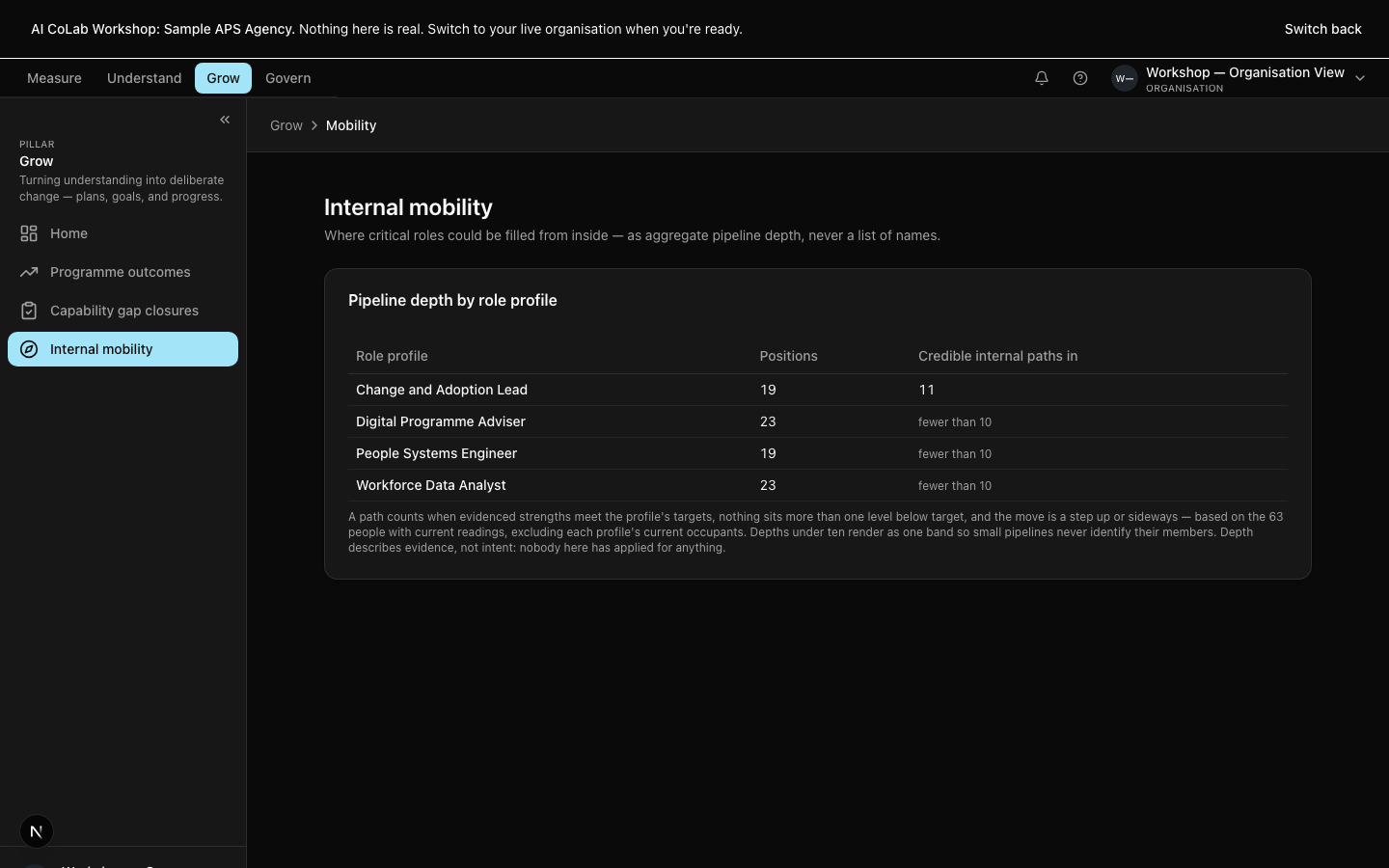Click the W— organisation avatar

tap(1125, 78)
